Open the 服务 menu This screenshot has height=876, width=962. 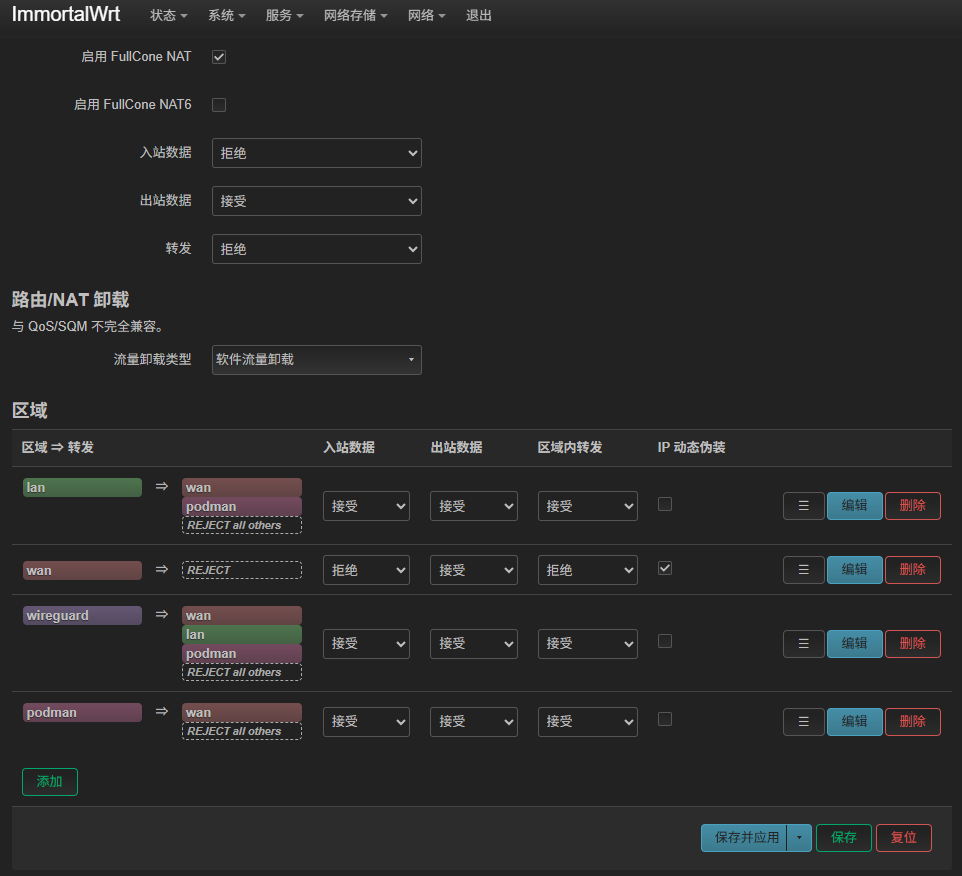(x=284, y=16)
